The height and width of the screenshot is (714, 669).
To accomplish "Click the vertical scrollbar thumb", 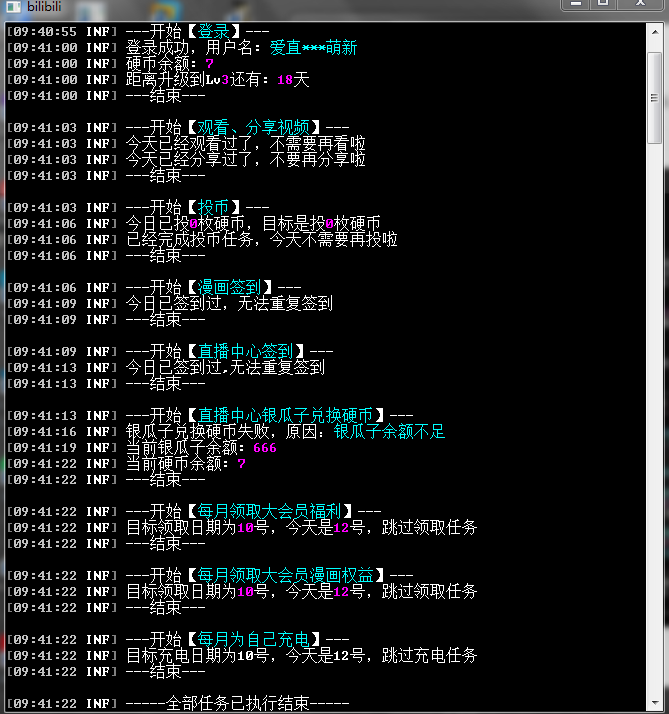I will pyautogui.click(x=655, y=97).
